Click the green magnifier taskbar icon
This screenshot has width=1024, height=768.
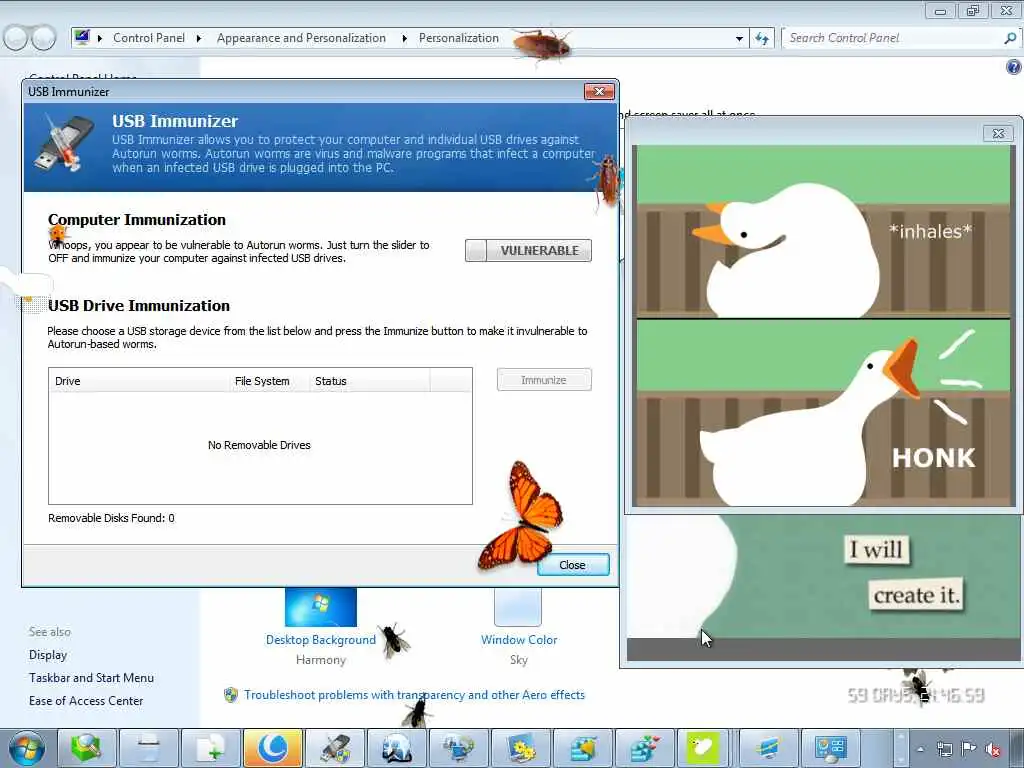87,748
